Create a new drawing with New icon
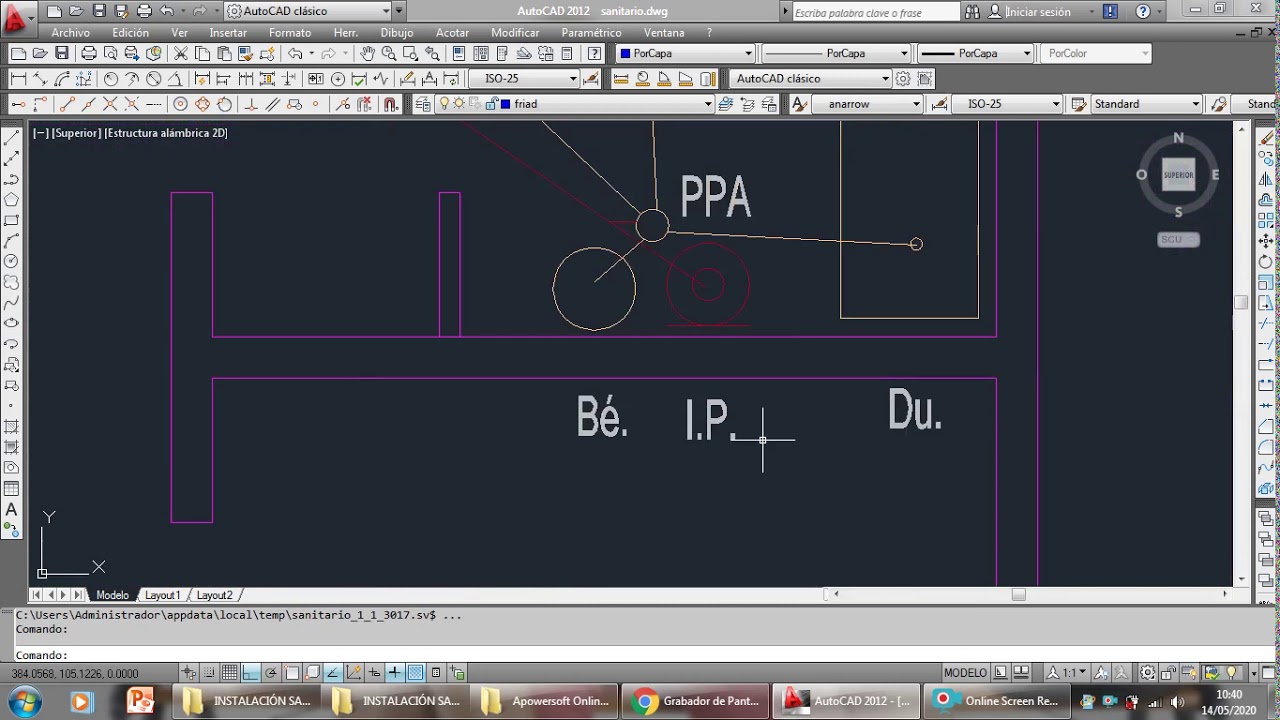Screen dimensions: 1280x720 18,53
